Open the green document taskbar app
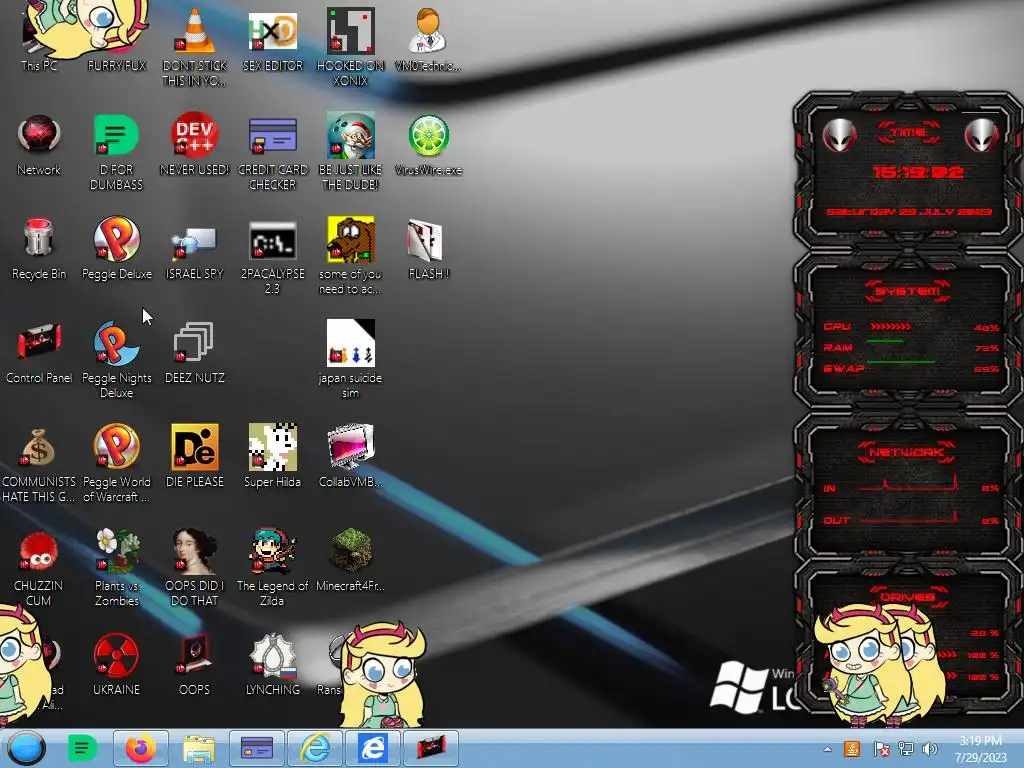Screen dimensions: 1024x768 [x=82, y=748]
